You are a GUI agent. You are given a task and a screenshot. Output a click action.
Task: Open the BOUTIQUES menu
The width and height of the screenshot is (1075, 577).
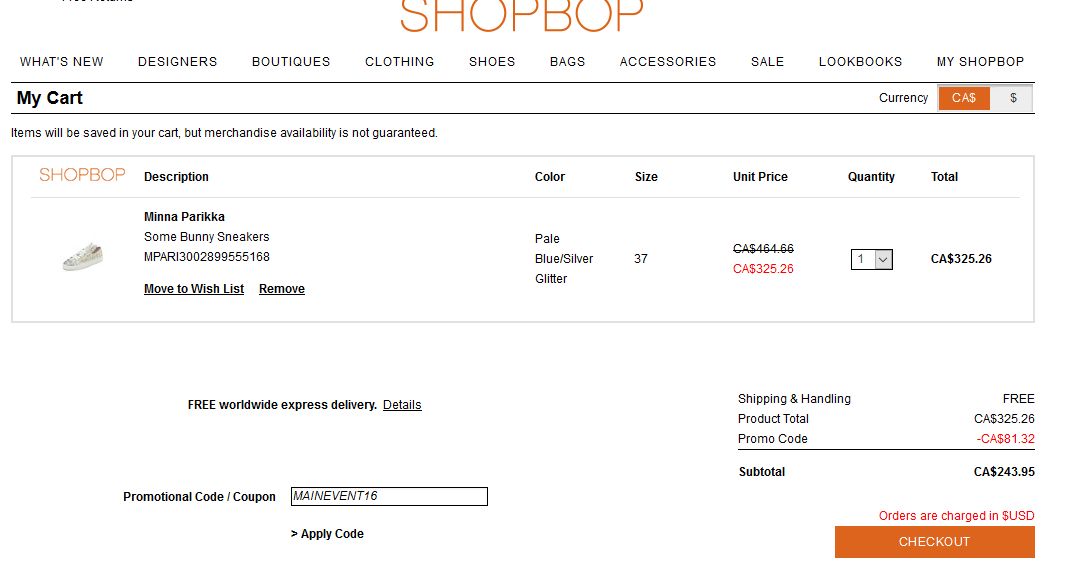point(291,62)
